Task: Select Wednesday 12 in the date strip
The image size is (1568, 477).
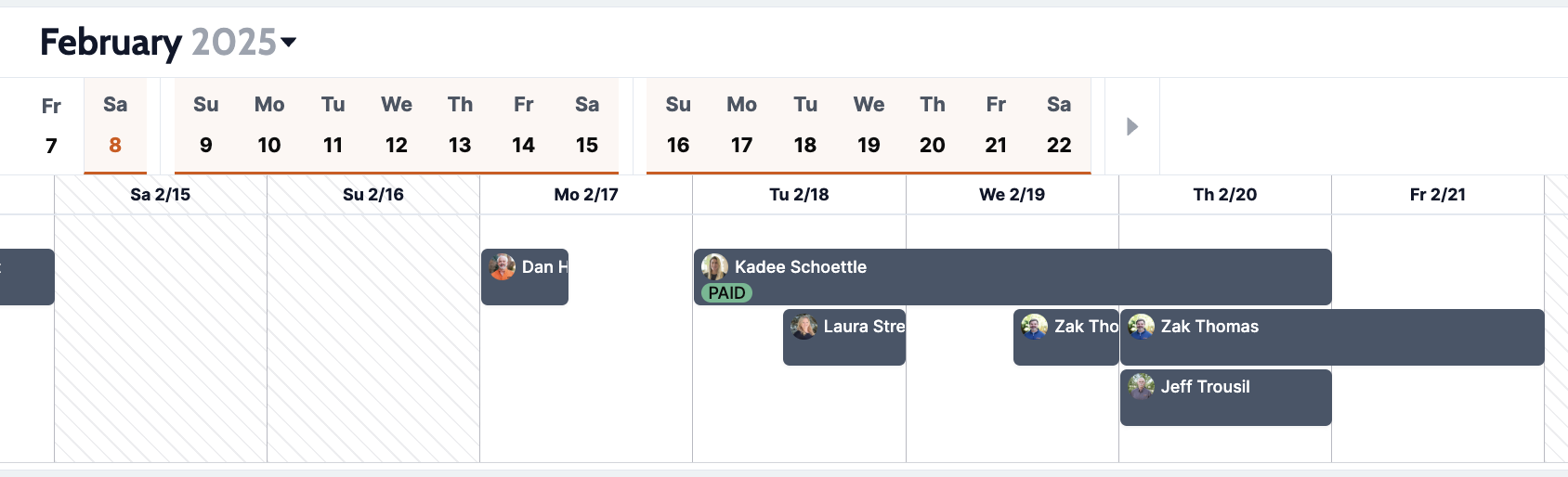Action: coord(397,125)
